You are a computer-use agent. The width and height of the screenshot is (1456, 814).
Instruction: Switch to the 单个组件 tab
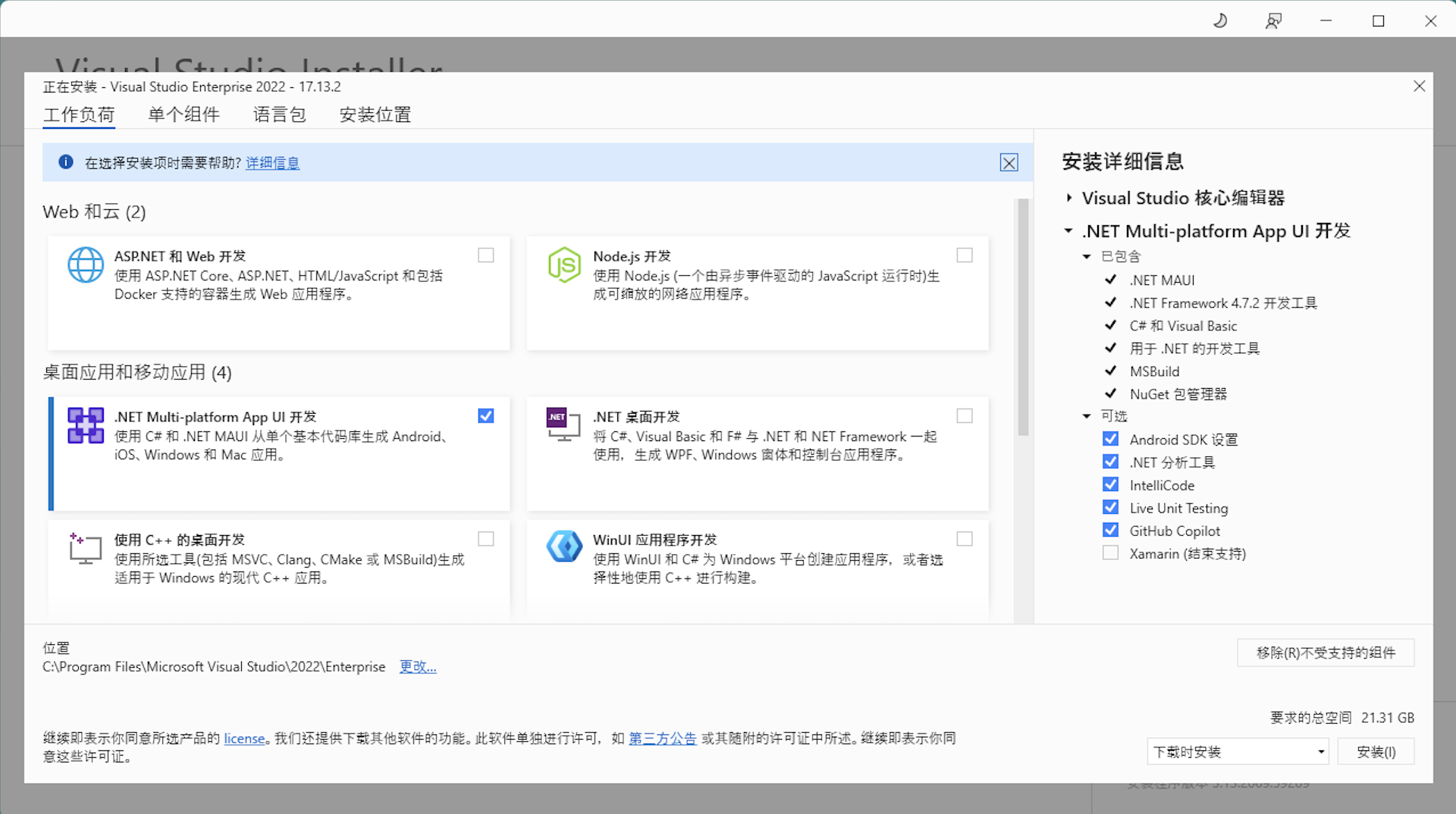[184, 114]
